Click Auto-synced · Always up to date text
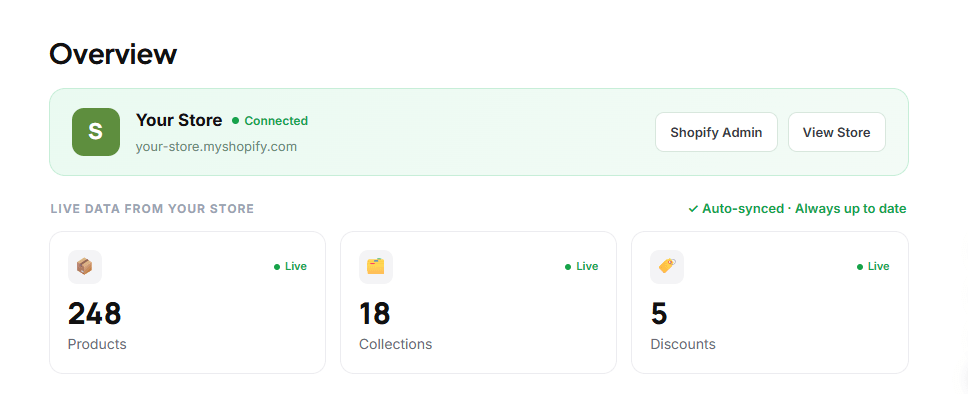 click(804, 209)
